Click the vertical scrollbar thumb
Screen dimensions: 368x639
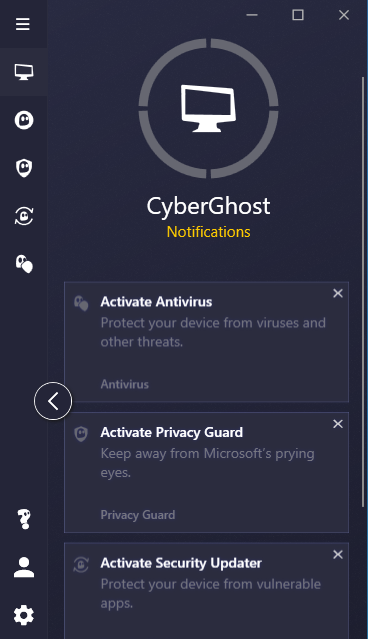point(363,292)
